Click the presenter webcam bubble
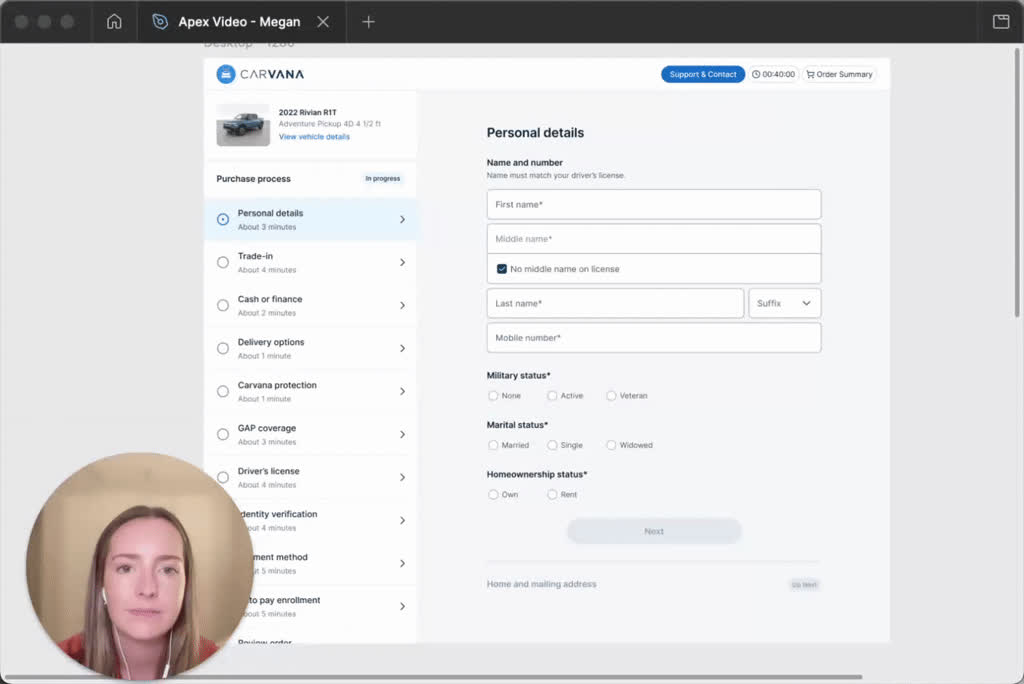This screenshot has height=684, width=1024. 139,566
